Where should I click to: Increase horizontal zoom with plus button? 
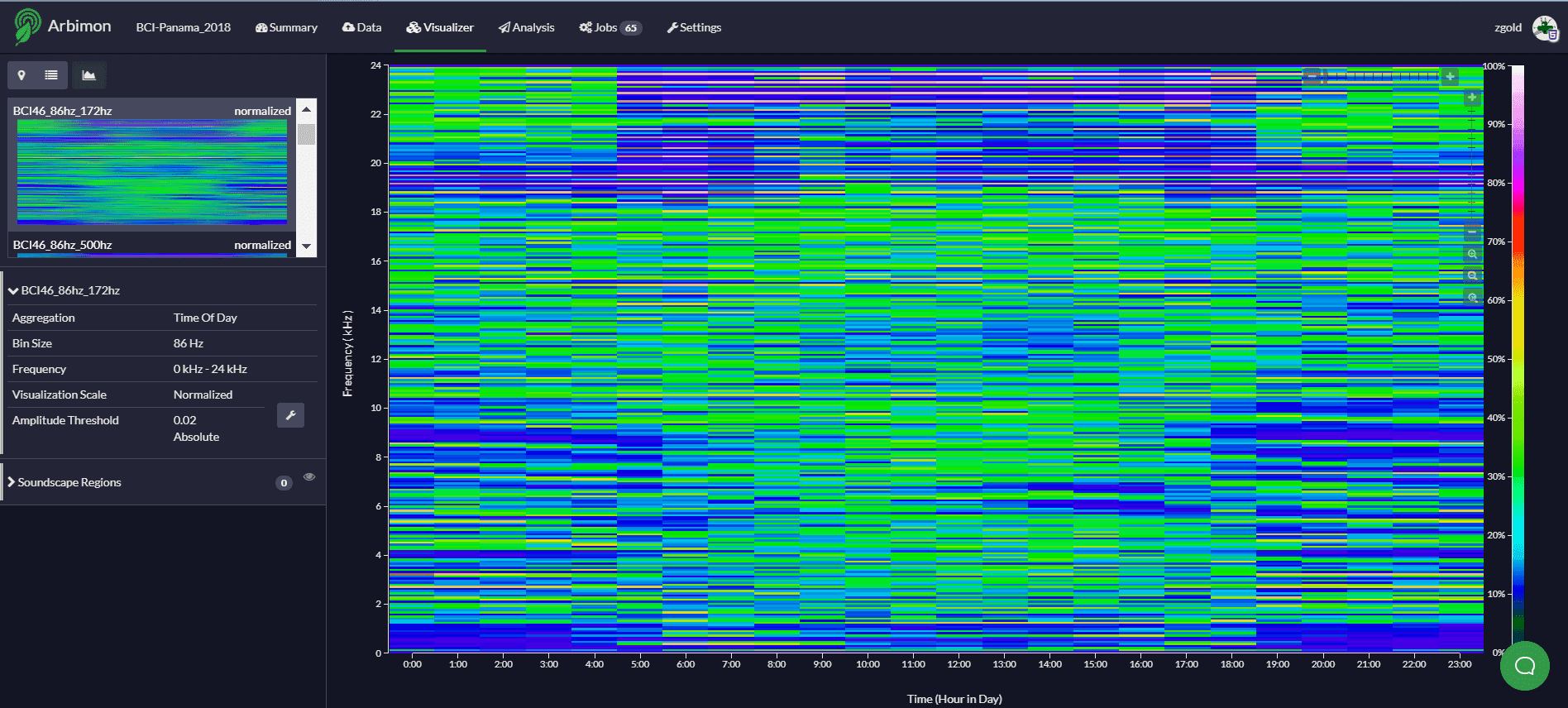click(x=1450, y=76)
